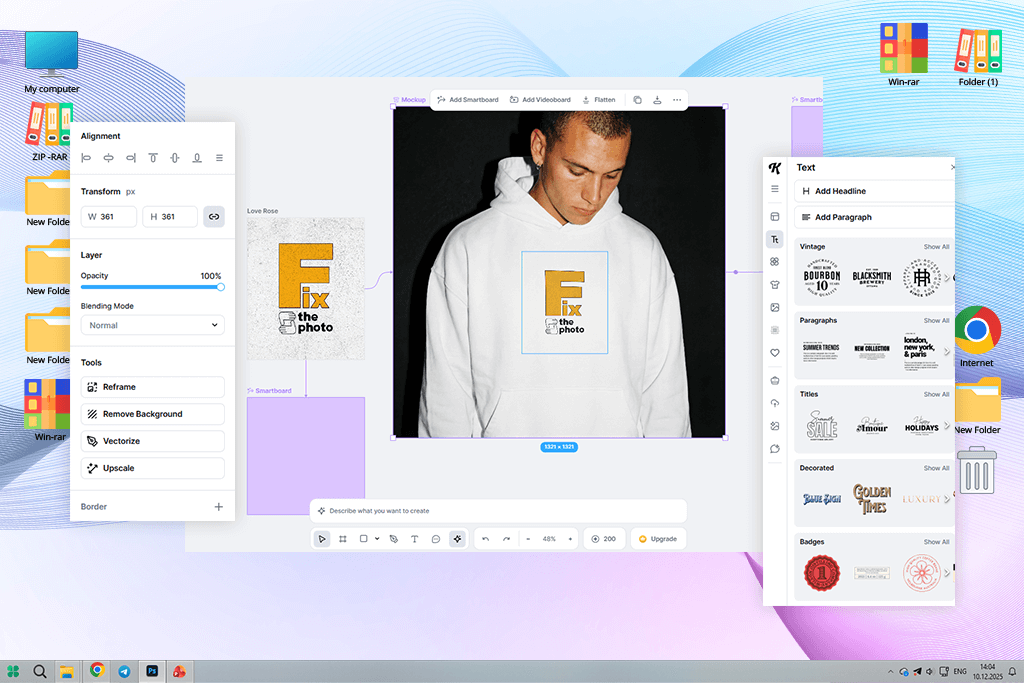Align left in the Alignment panel
Screen dimensions: 1024x683
[86, 157]
